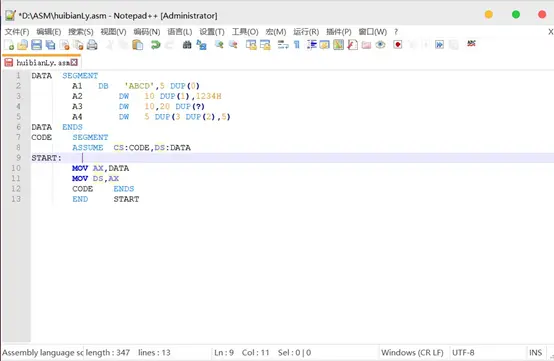554x361 pixels.
Task: Click the START: label on line 9
Action: click(x=46, y=158)
